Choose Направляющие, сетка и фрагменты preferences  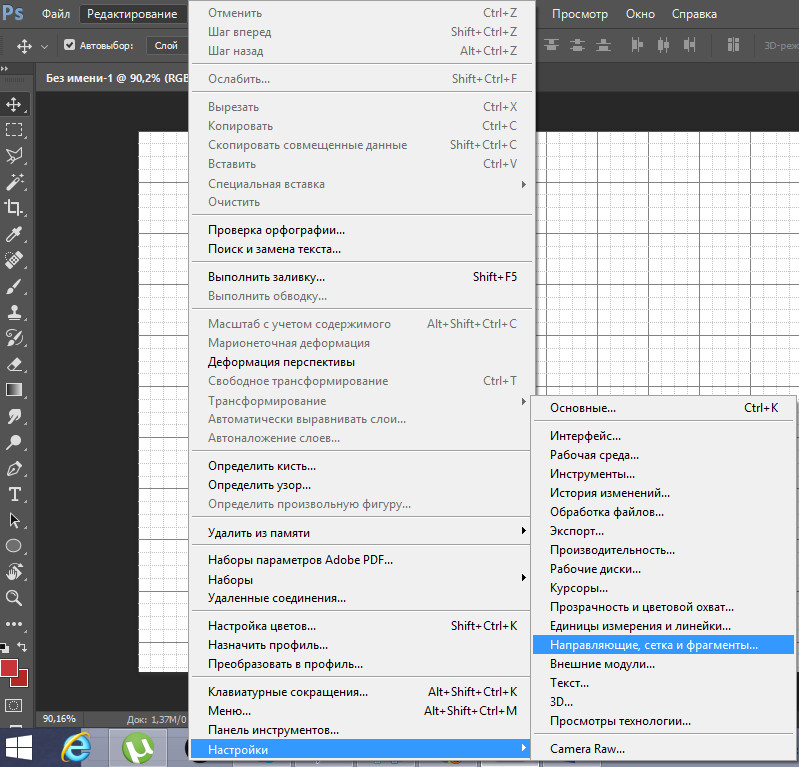[x=663, y=645]
